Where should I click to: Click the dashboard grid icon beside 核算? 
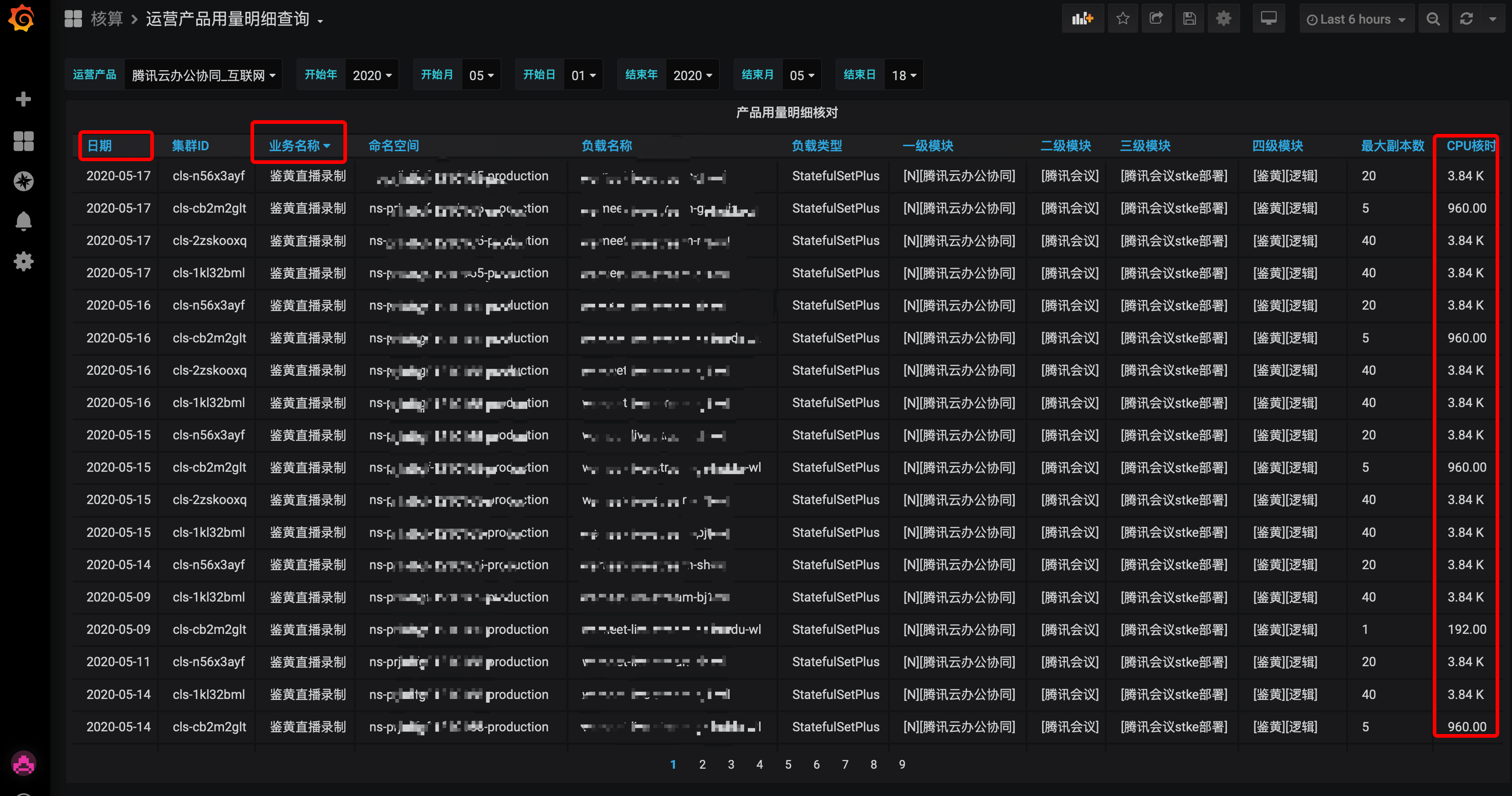(x=73, y=19)
